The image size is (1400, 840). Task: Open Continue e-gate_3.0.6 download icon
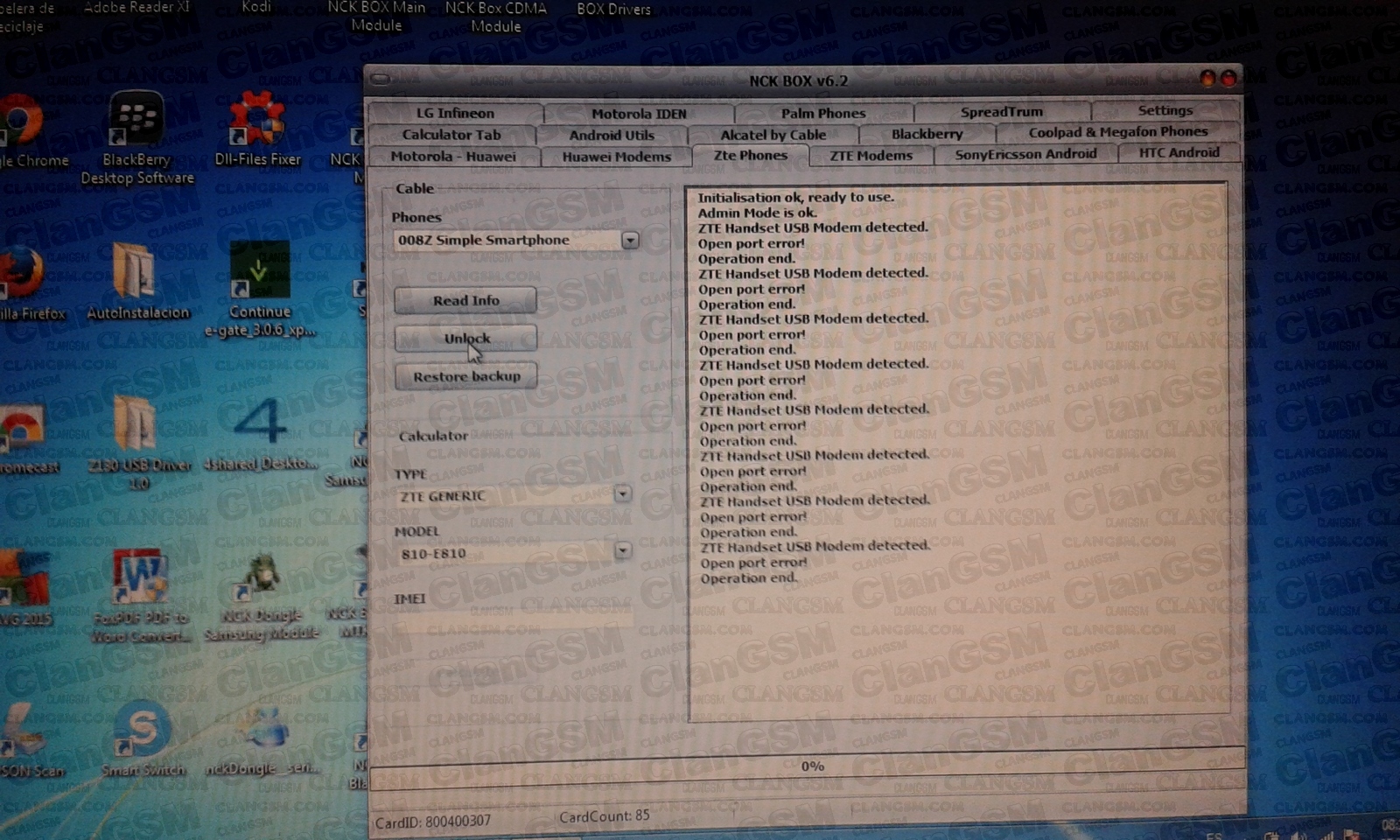(x=259, y=289)
